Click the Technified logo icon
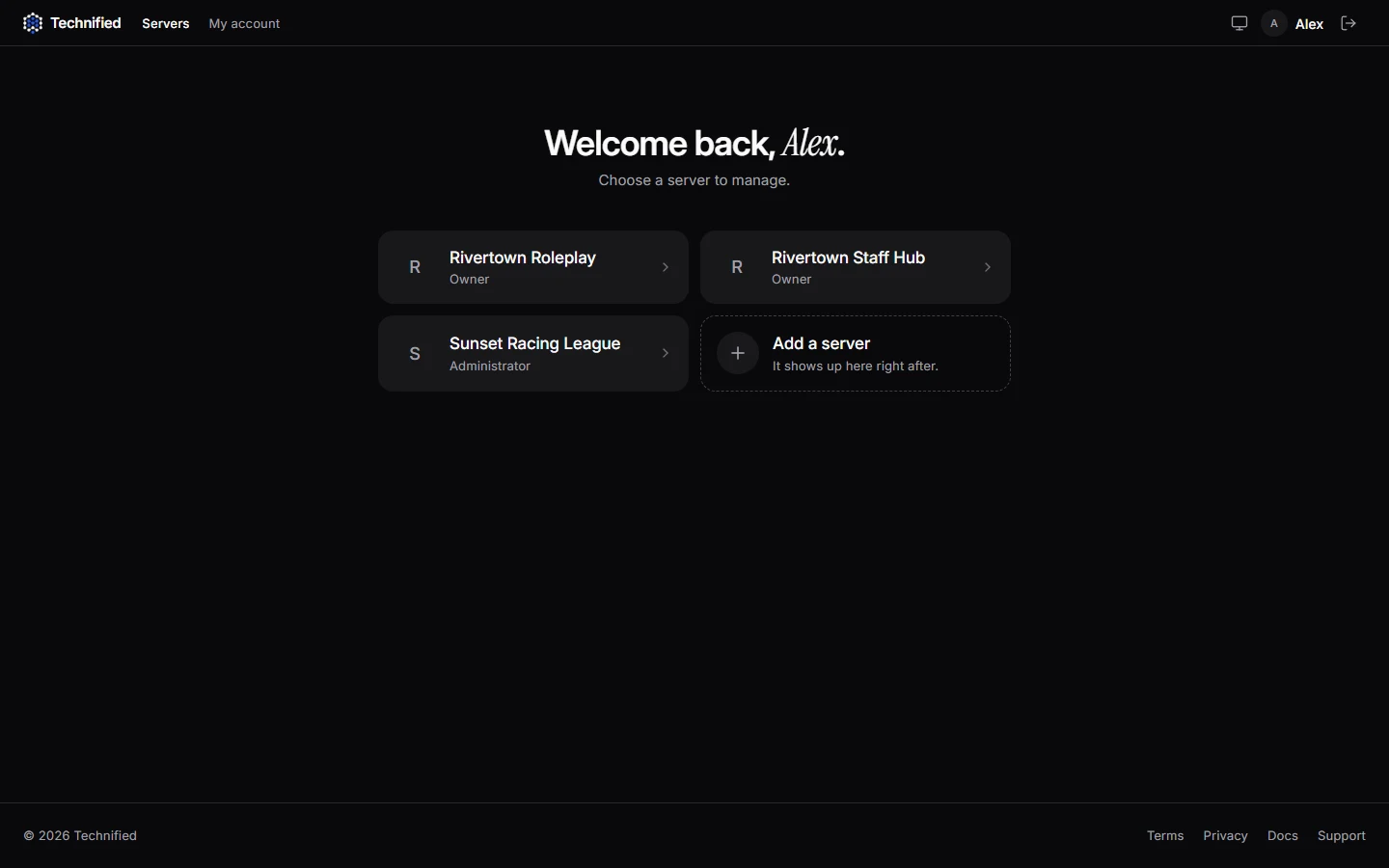 pyautogui.click(x=33, y=23)
